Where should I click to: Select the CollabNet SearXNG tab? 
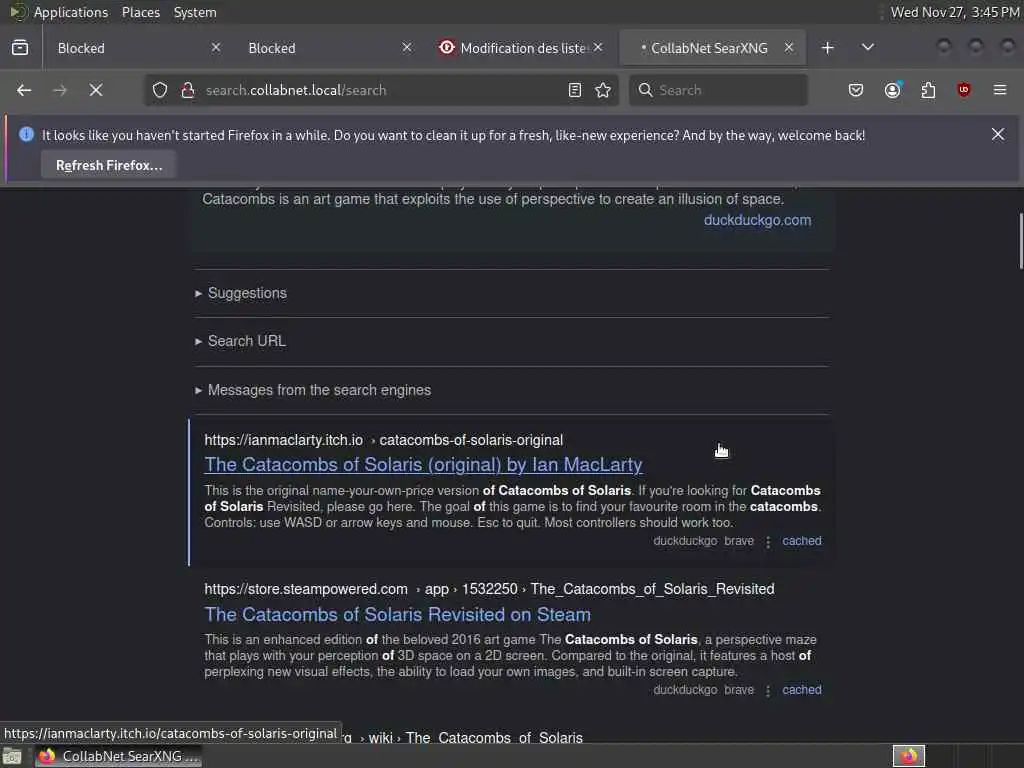[712, 48]
